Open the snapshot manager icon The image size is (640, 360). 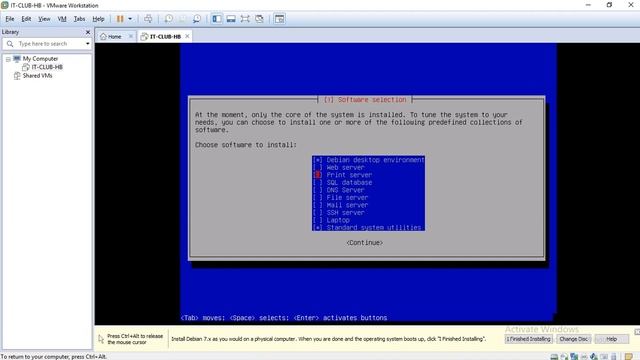pos(197,19)
